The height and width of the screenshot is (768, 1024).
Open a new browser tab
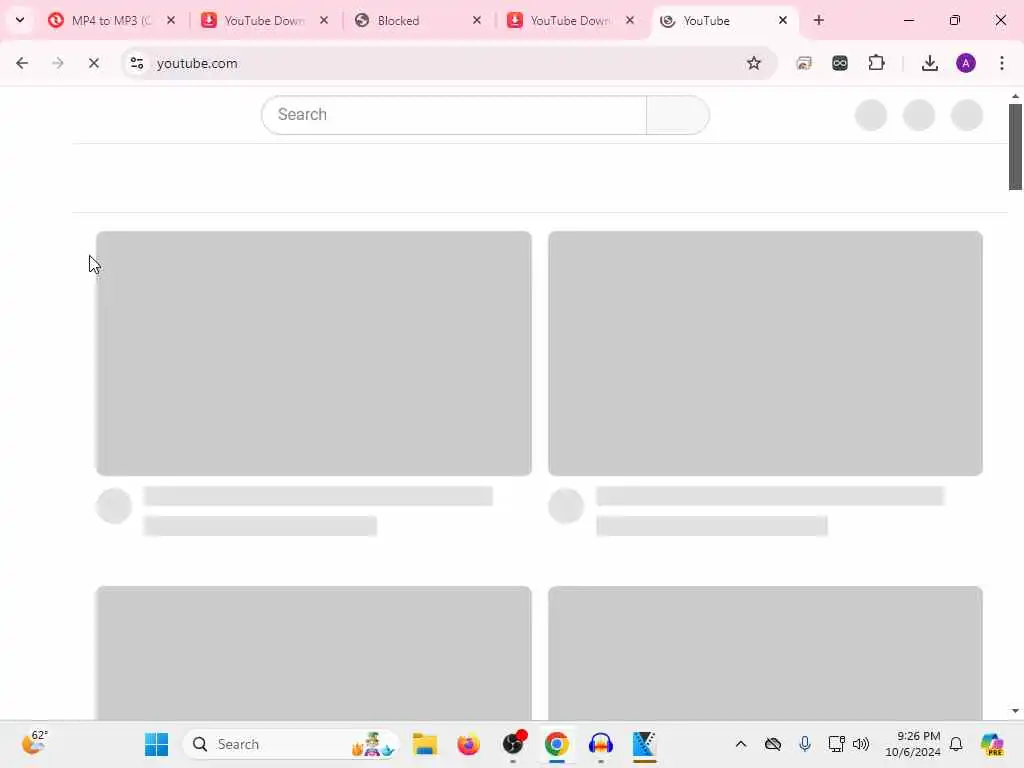(x=818, y=20)
